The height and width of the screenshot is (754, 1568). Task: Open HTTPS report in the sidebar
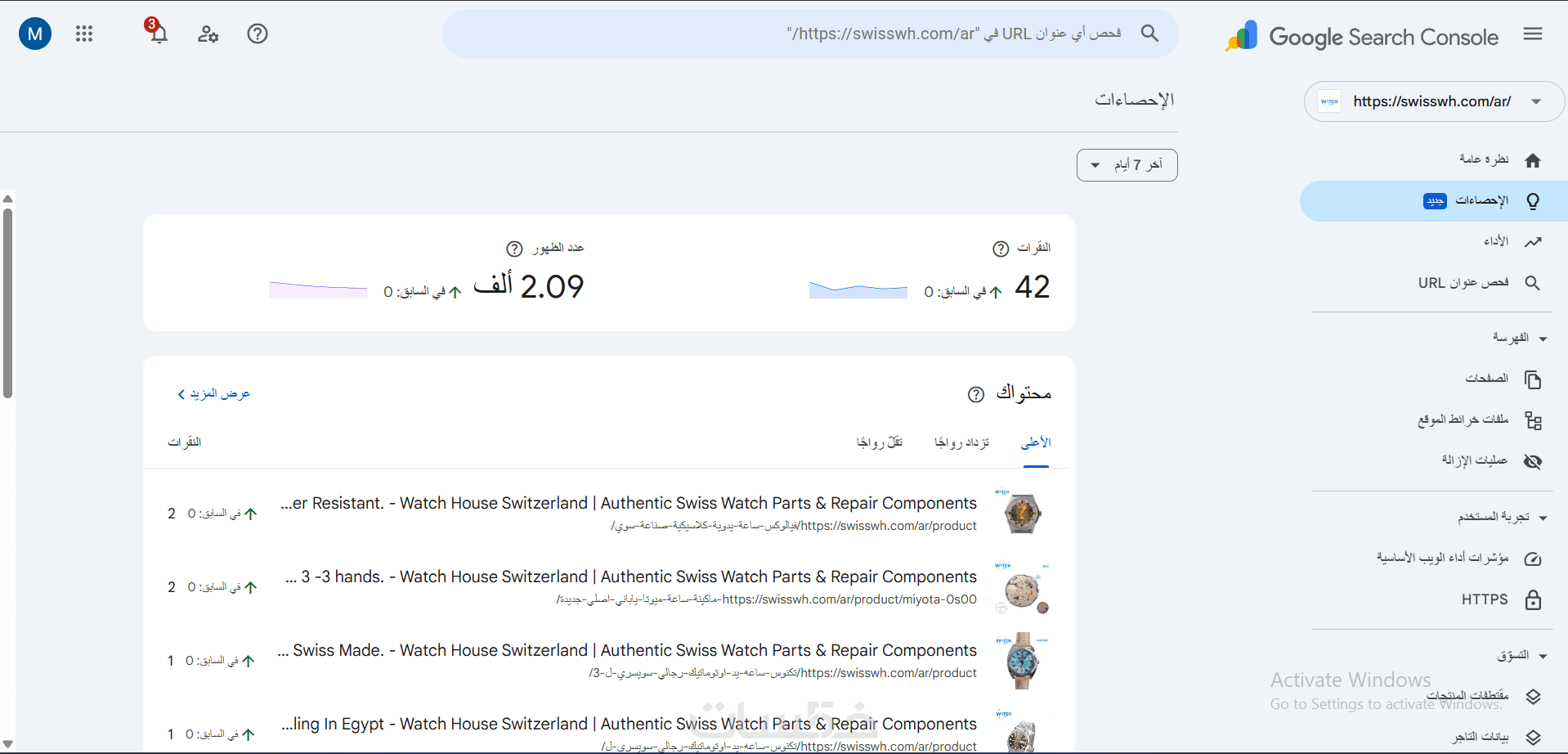click(1485, 599)
